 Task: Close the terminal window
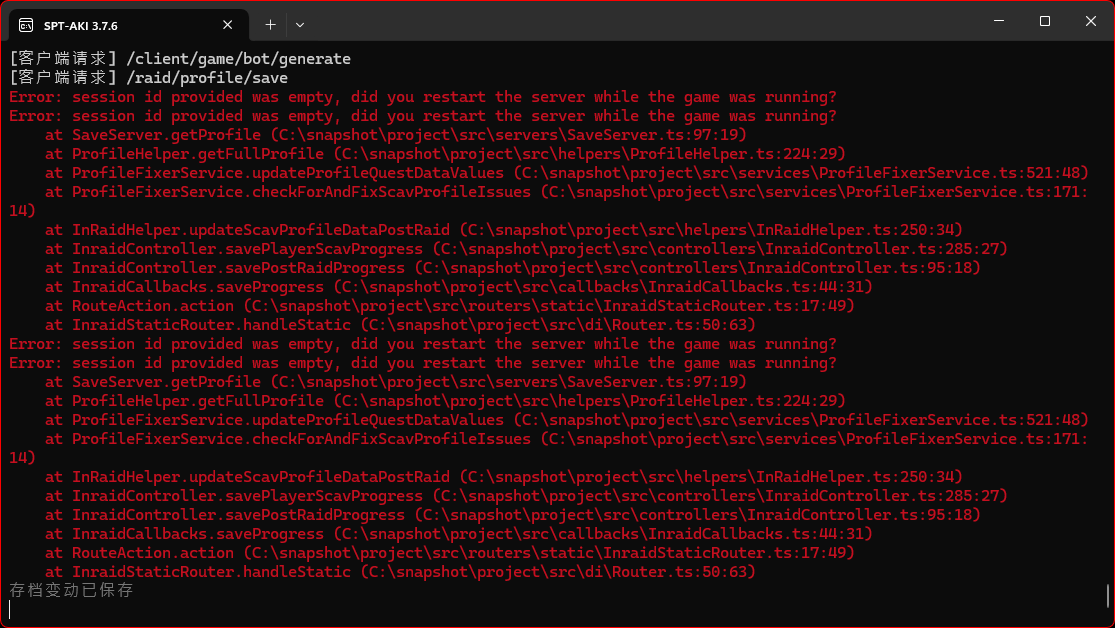[x=1090, y=21]
